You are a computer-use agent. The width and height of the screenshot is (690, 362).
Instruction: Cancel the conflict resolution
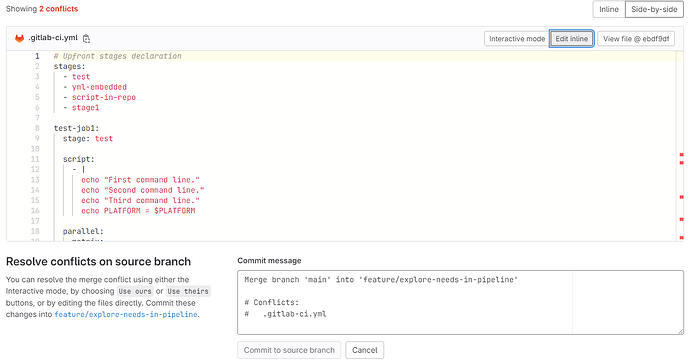pos(364,350)
